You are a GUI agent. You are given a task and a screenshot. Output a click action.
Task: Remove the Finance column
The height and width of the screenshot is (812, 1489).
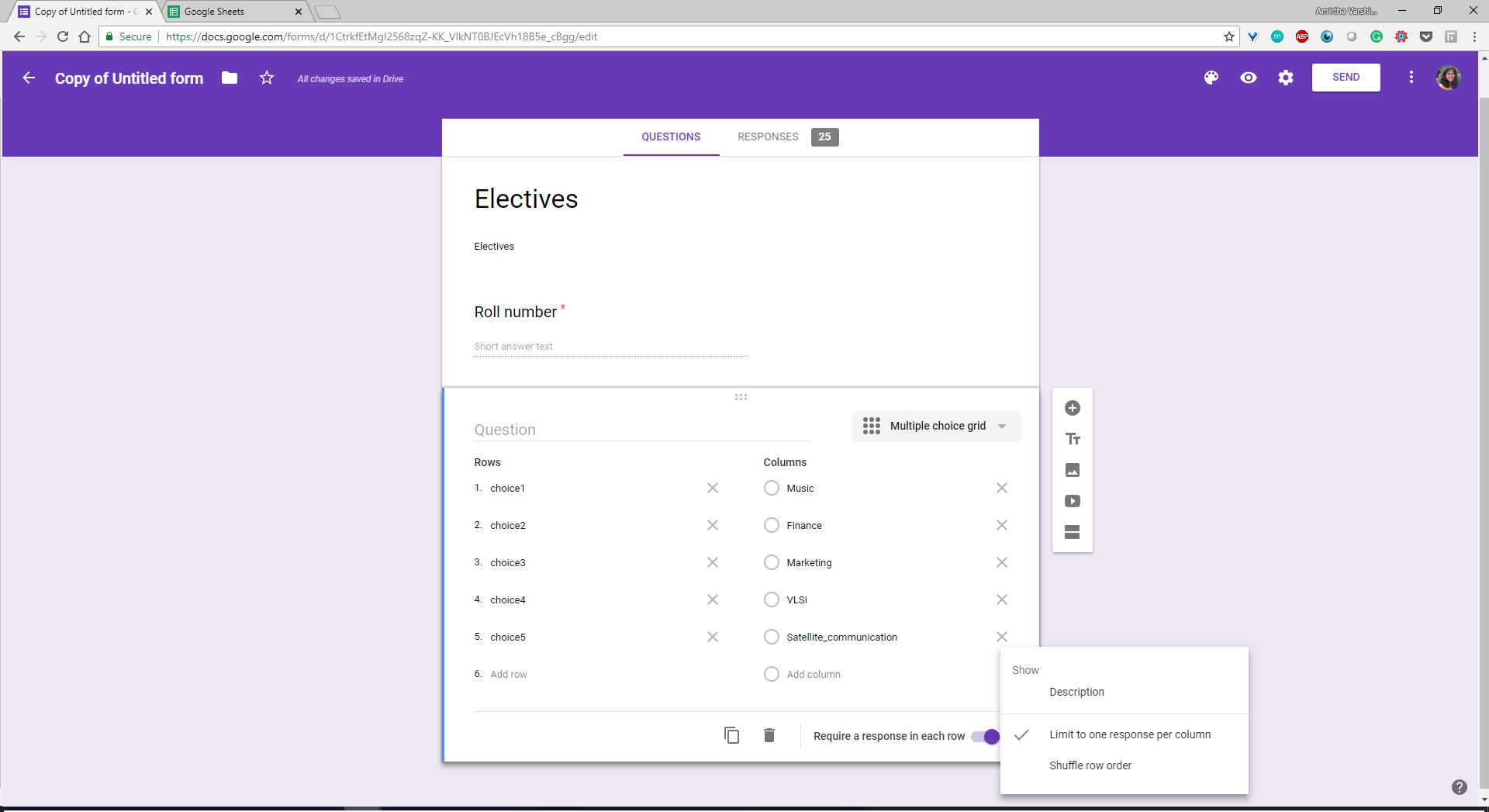(1002, 525)
